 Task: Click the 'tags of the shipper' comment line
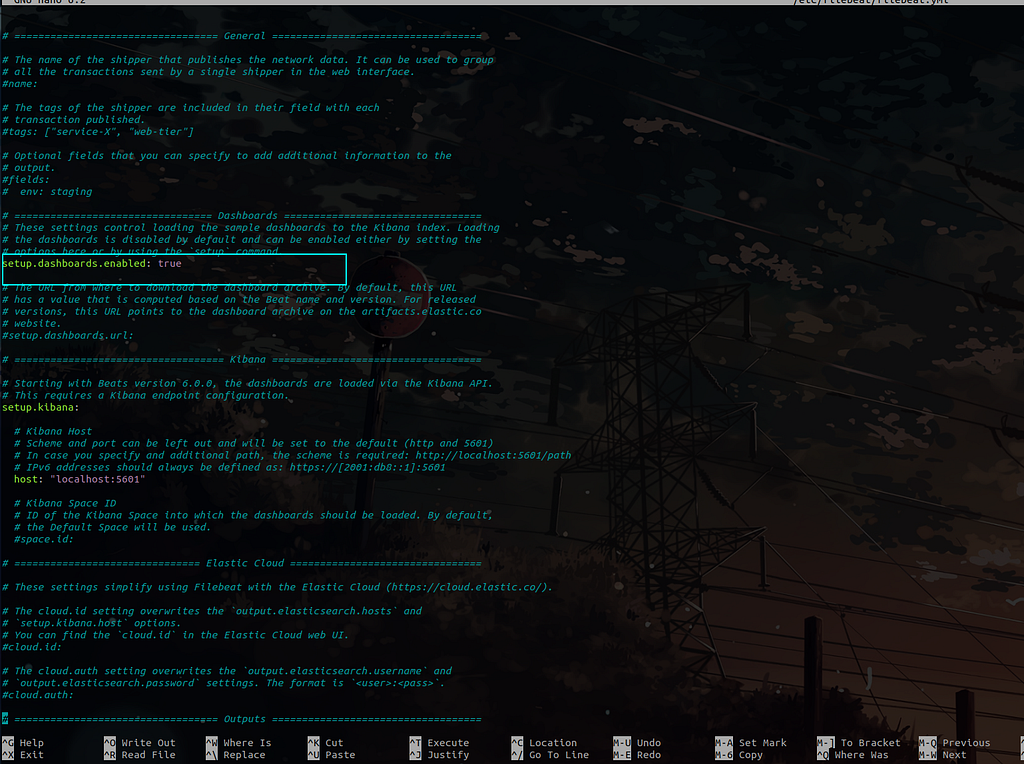191,108
